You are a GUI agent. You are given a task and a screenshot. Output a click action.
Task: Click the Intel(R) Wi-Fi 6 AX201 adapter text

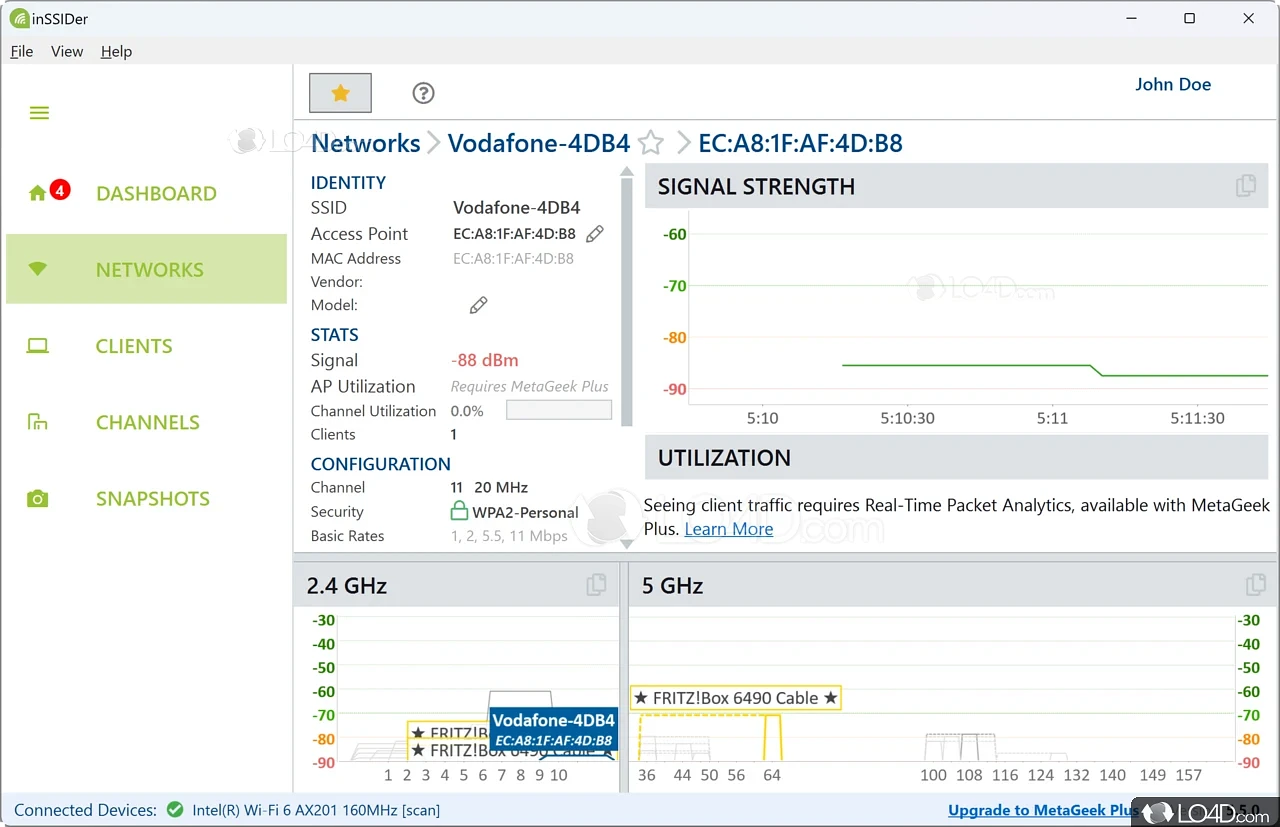(316, 810)
